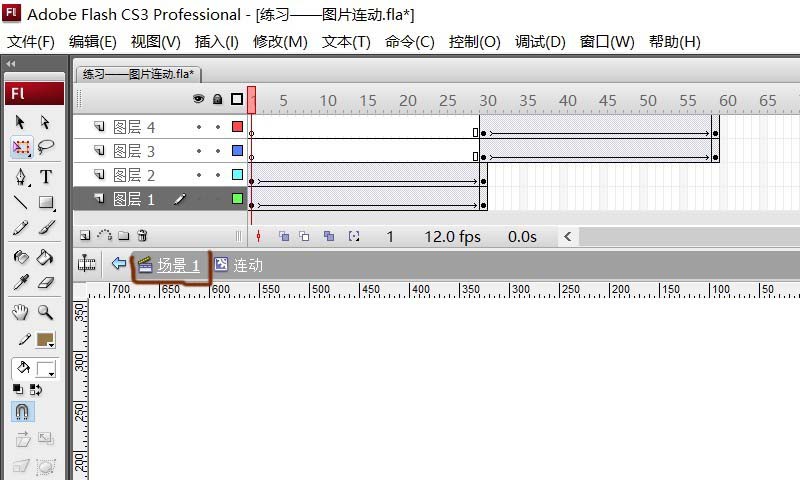Enable Onion Skin mode
Viewport: 800px width, 480px height.
284,236
